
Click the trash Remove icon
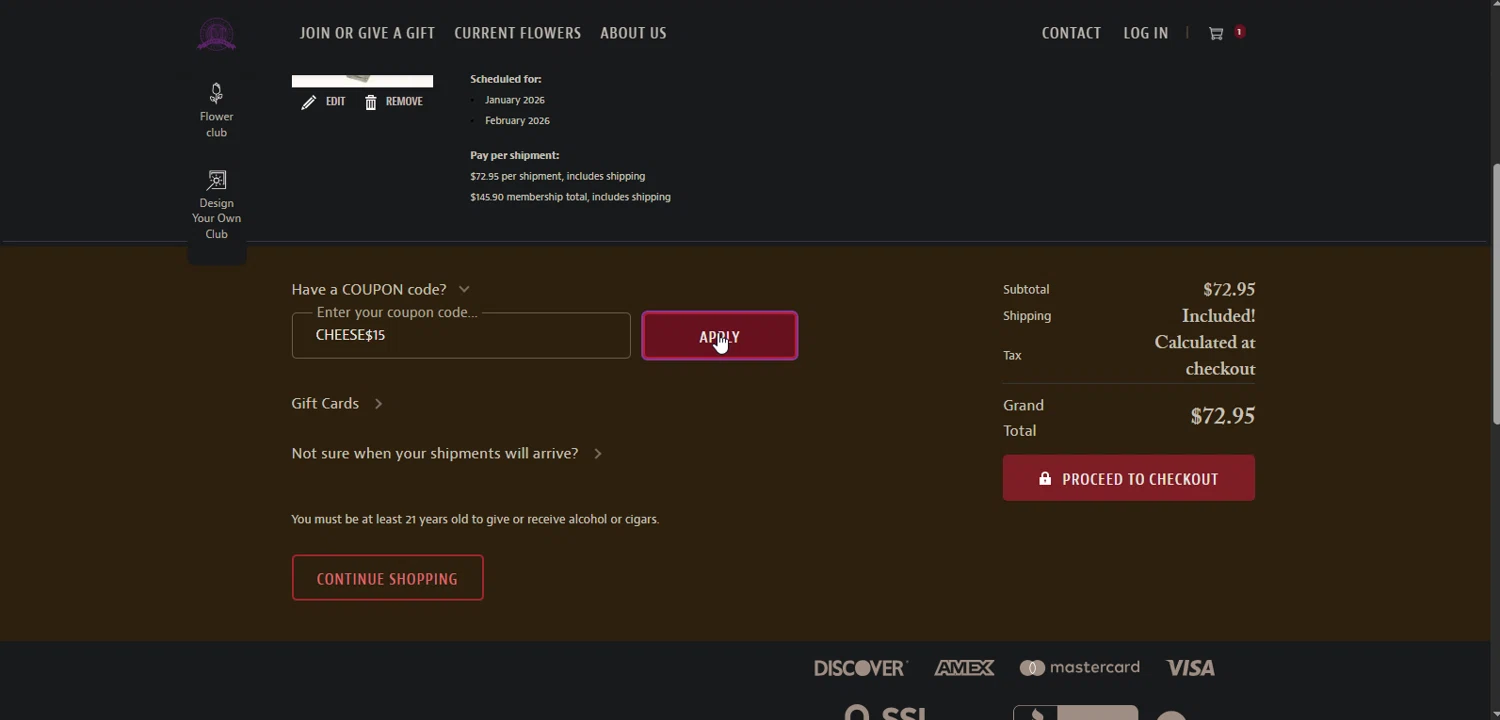pos(371,102)
